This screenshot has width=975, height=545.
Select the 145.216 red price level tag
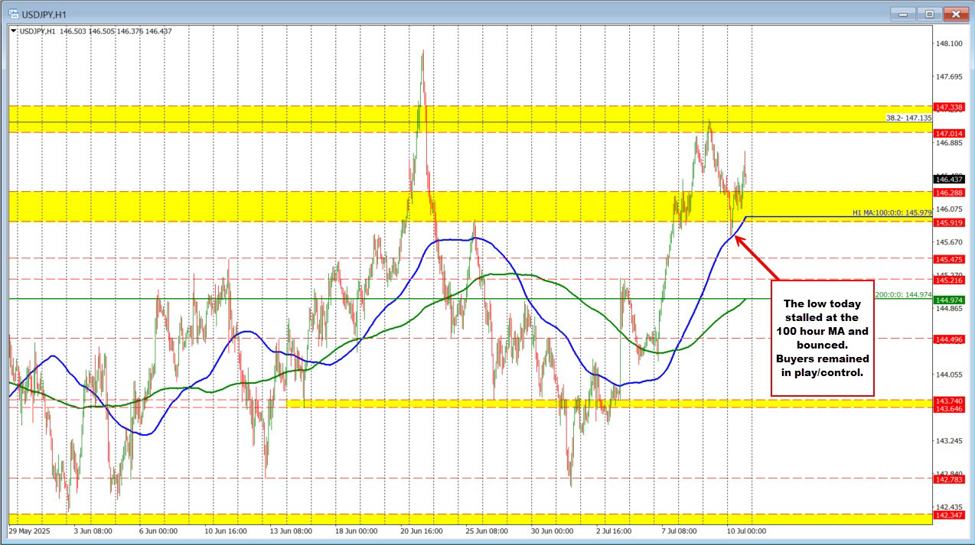tap(950, 281)
